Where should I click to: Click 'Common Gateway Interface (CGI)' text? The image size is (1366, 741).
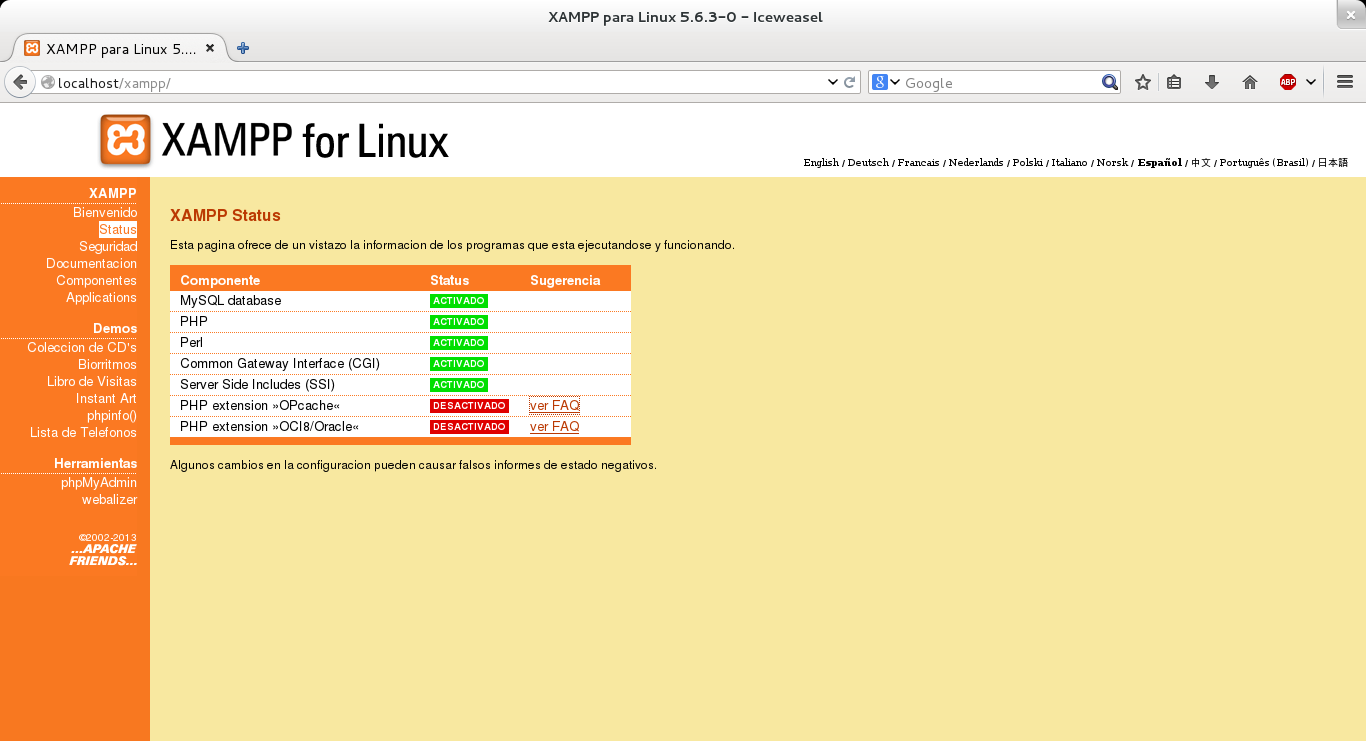(x=280, y=364)
